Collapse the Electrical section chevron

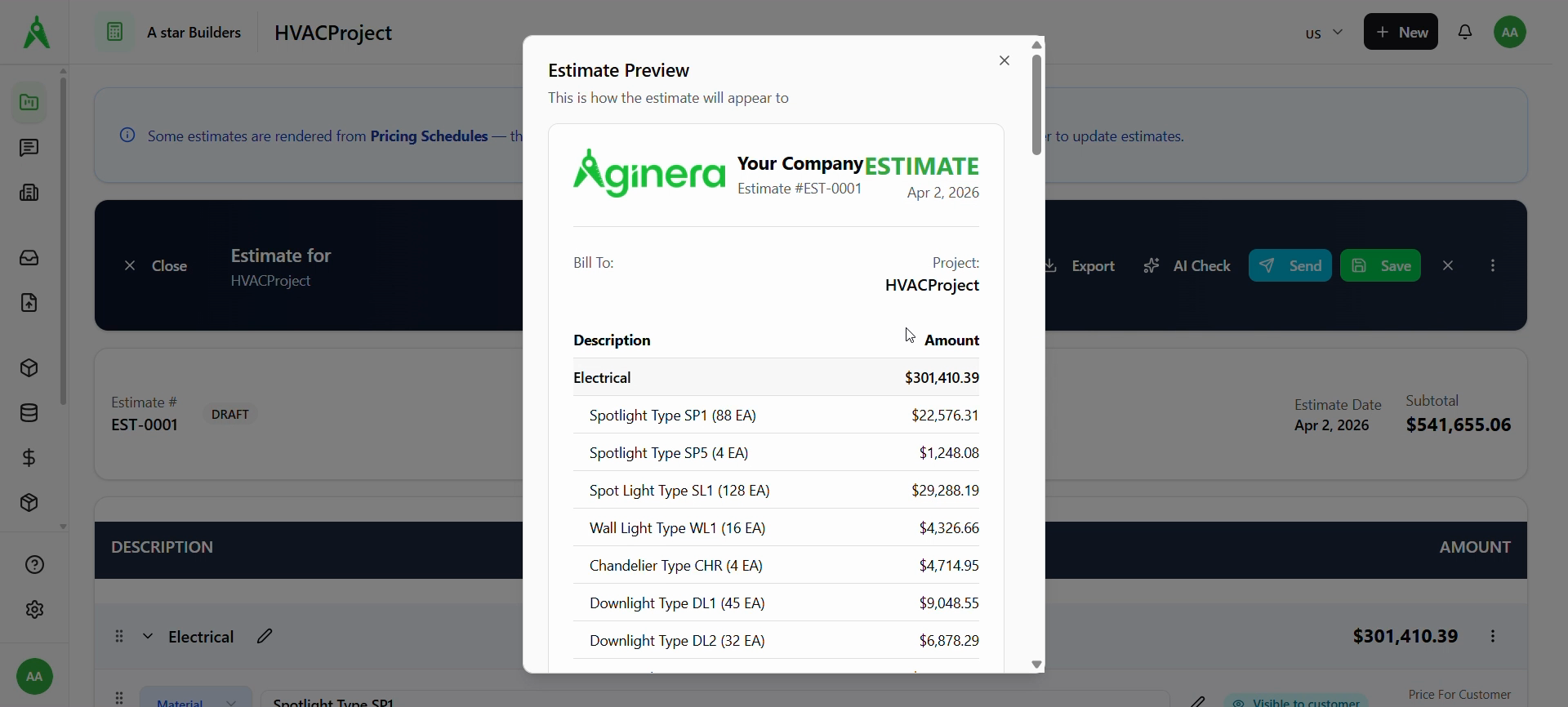[148, 636]
